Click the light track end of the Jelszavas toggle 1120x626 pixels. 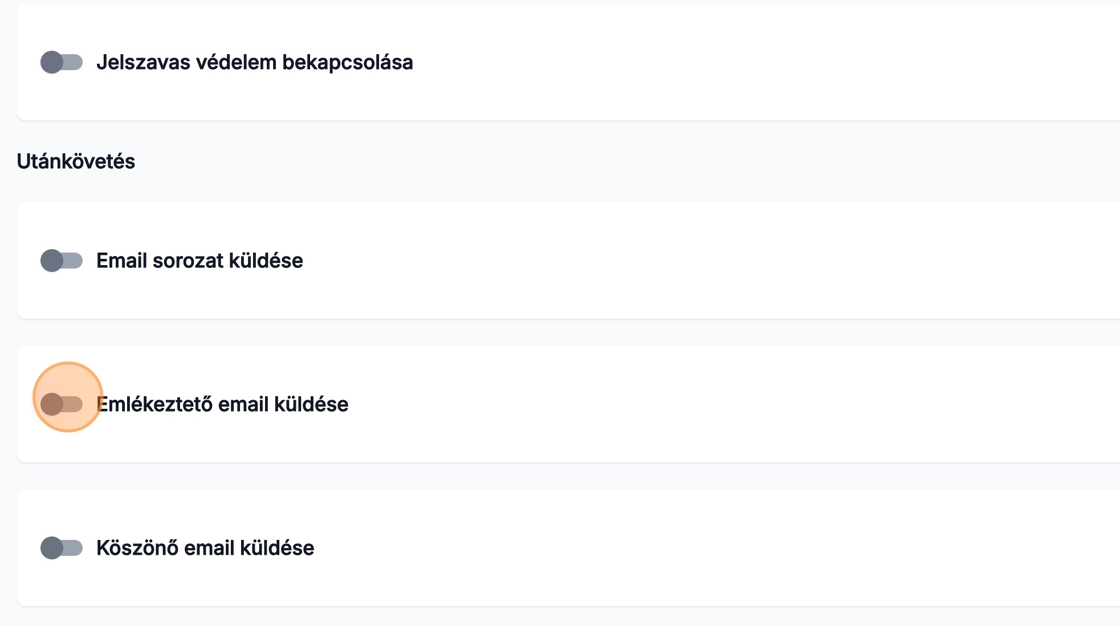pos(75,63)
